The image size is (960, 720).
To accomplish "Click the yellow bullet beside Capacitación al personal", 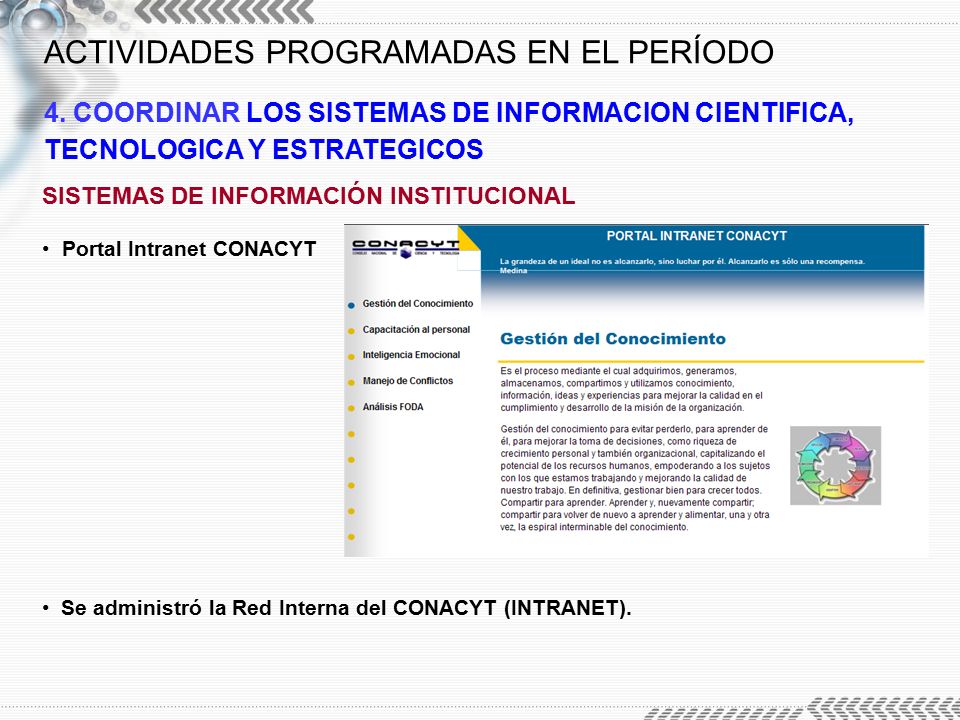I will click(x=351, y=331).
